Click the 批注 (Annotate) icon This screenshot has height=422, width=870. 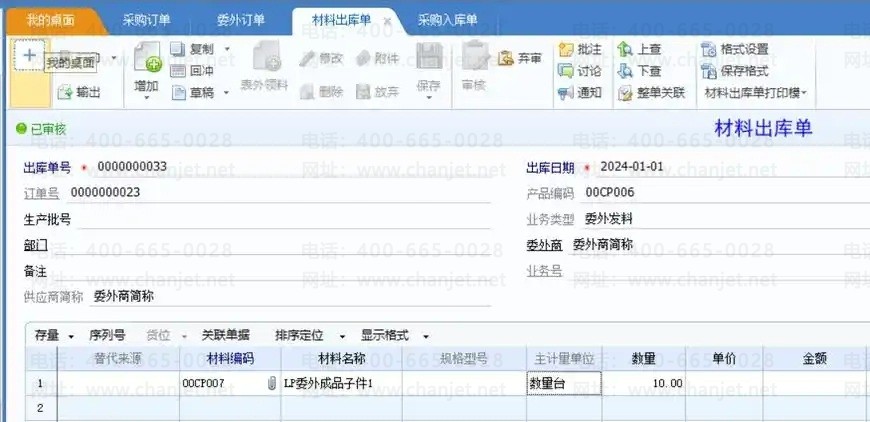coord(565,49)
